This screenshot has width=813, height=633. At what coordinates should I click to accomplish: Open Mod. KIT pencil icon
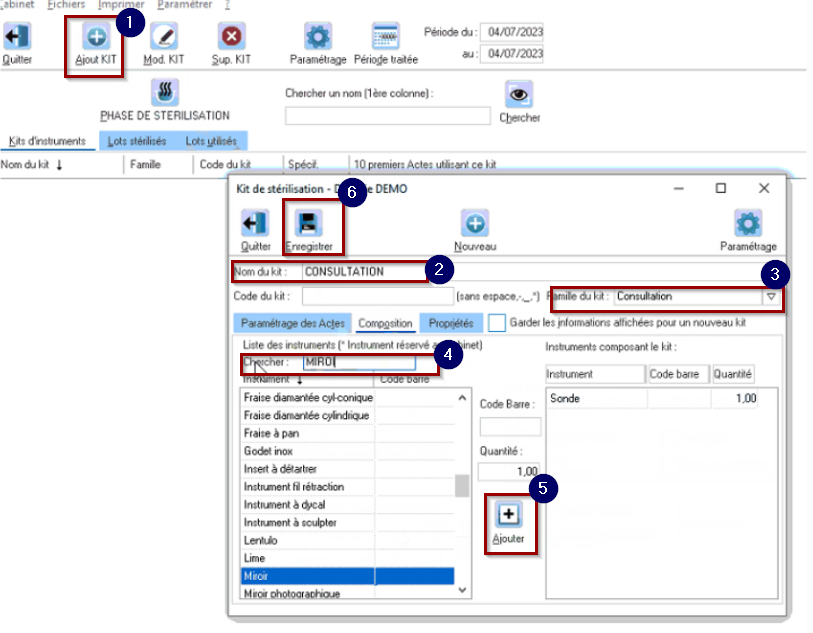tap(164, 37)
